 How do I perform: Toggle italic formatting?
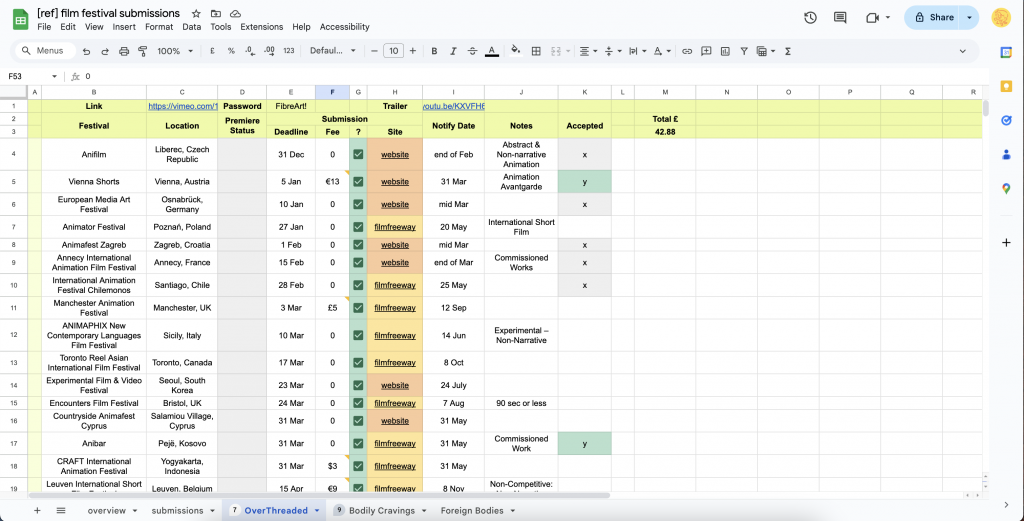coord(453,51)
